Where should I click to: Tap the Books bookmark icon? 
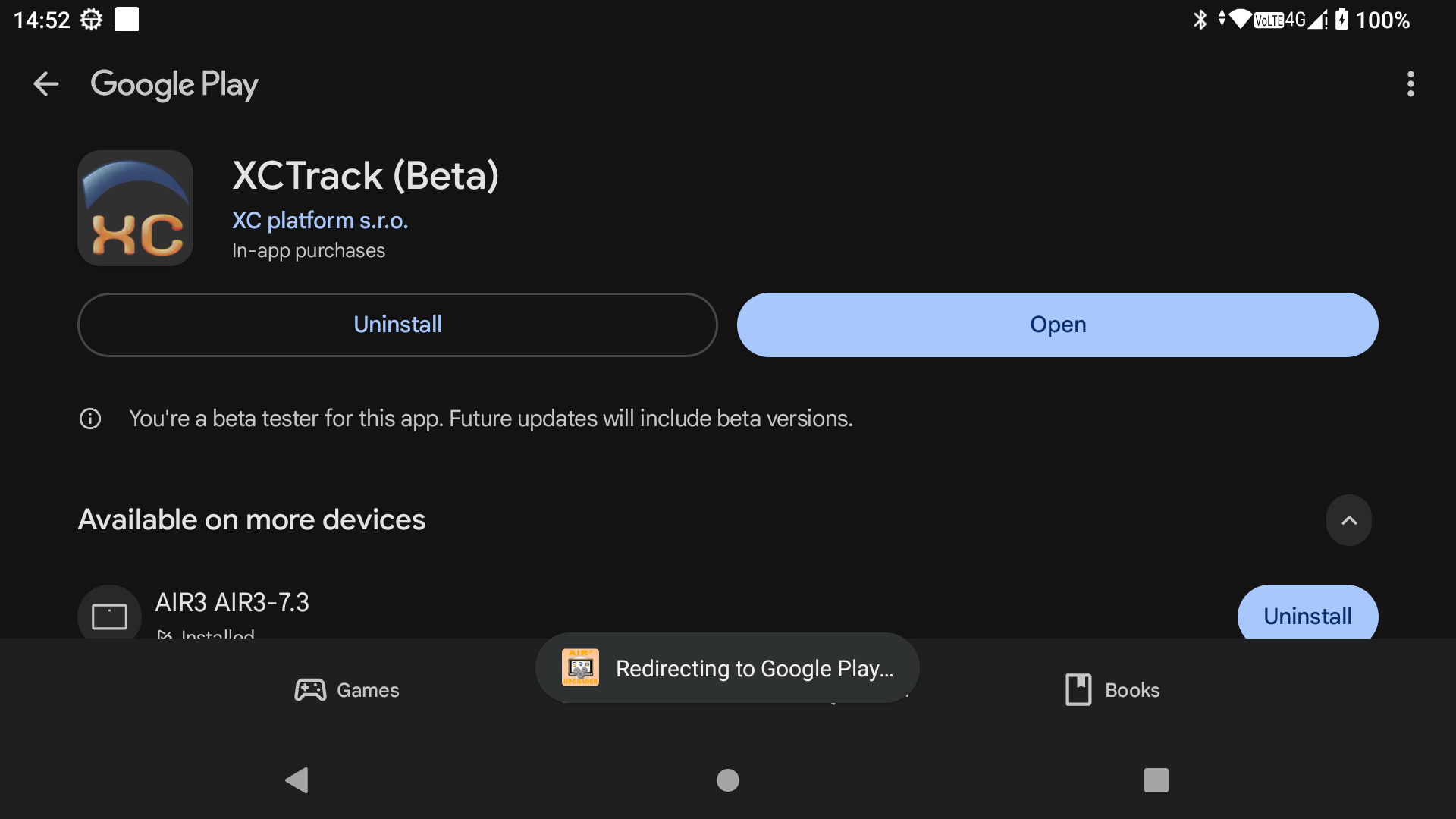click(x=1078, y=690)
